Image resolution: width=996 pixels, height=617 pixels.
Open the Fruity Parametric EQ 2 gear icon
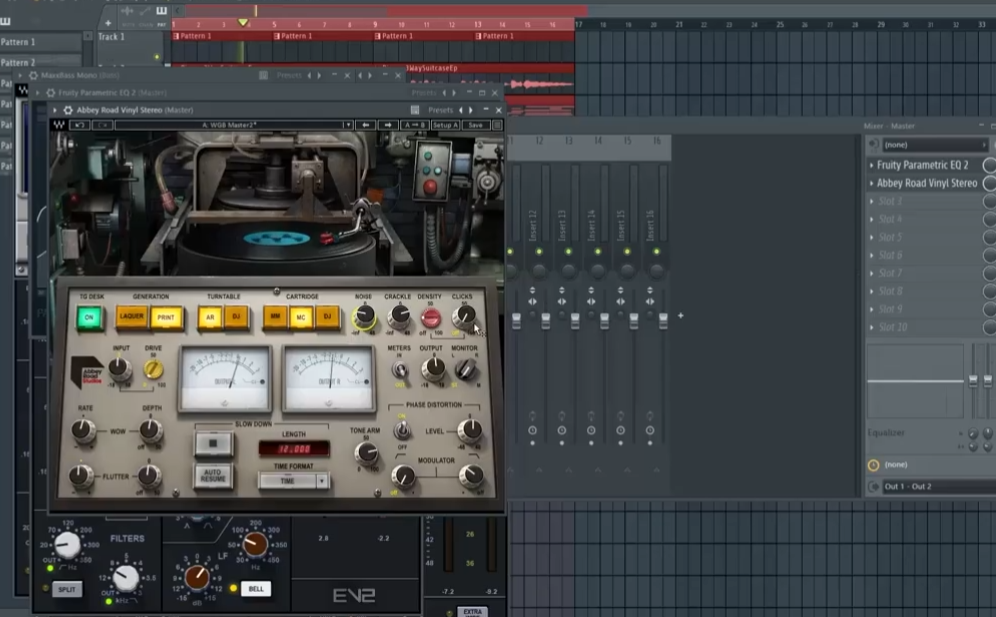(51, 93)
